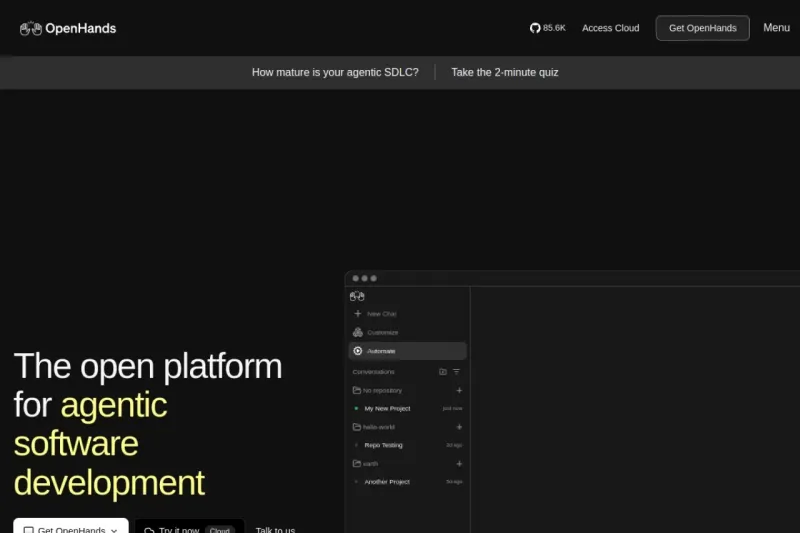Open the My New Project conversation
Image resolution: width=800 pixels, height=533 pixels.
tap(387, 409)
